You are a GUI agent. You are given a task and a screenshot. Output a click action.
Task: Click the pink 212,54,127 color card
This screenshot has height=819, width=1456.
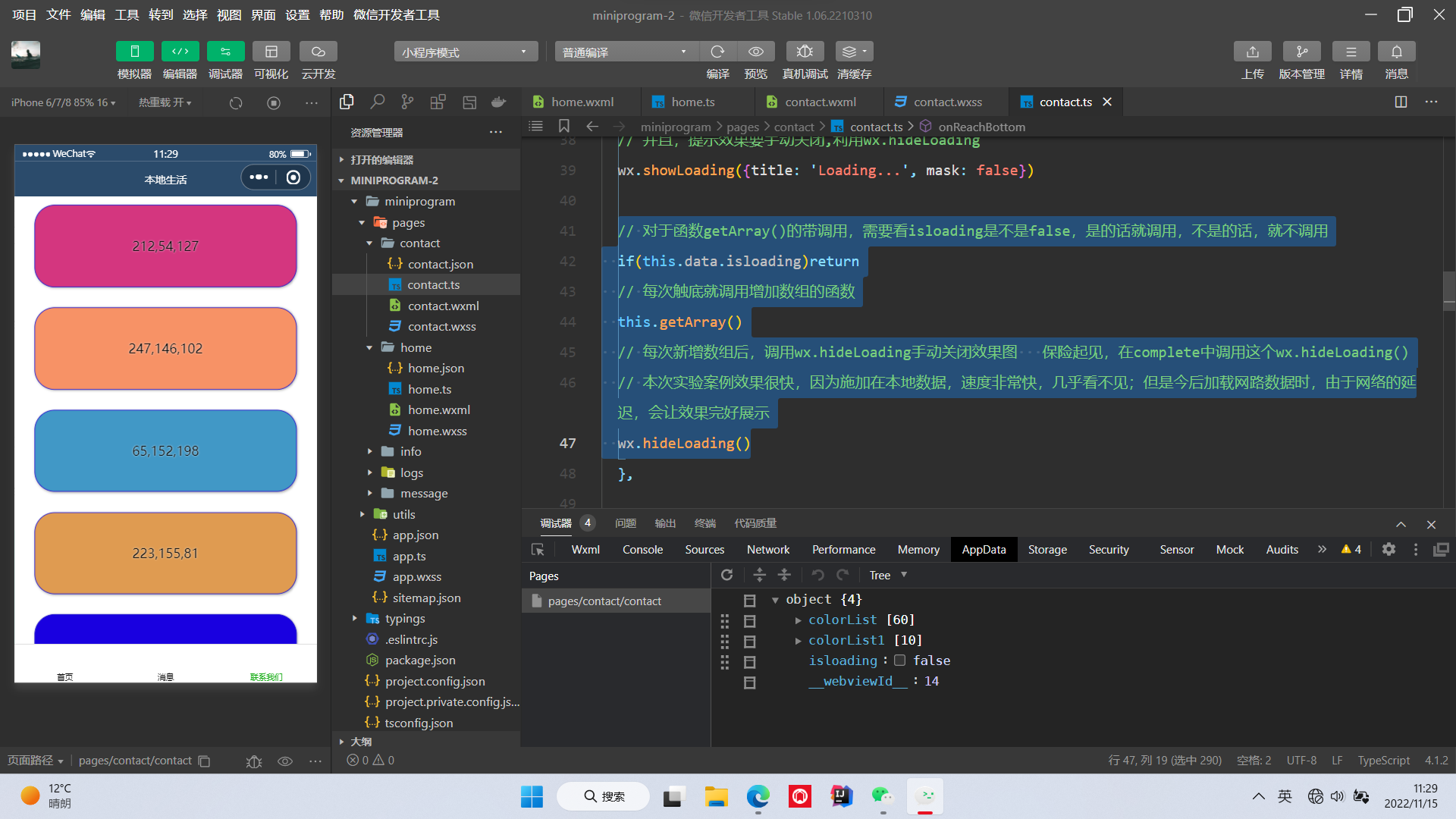coord(165,246)
